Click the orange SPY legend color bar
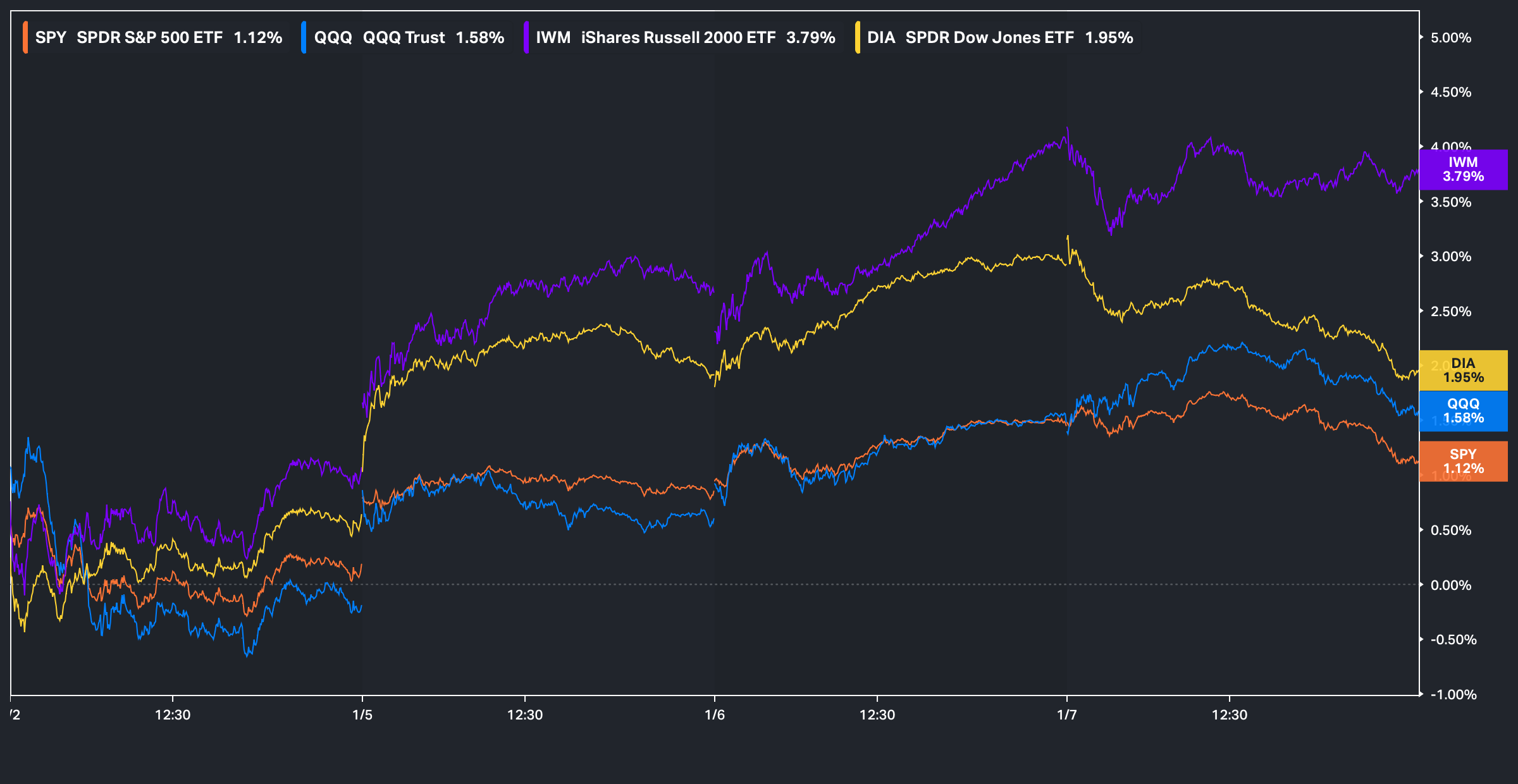The image size is (1518, 784). 25,37
